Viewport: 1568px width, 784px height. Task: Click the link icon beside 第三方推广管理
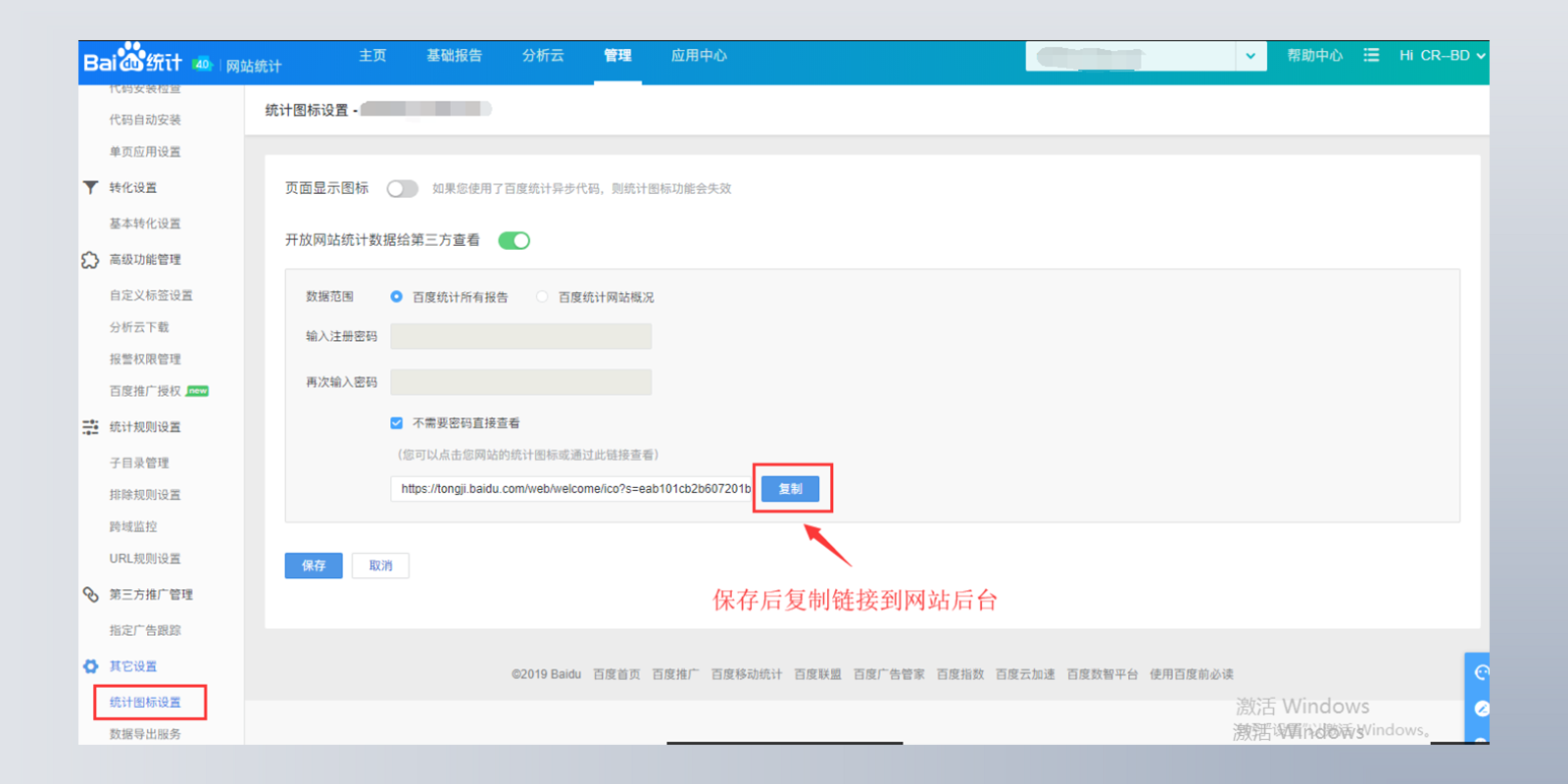[x=90, y=595]
